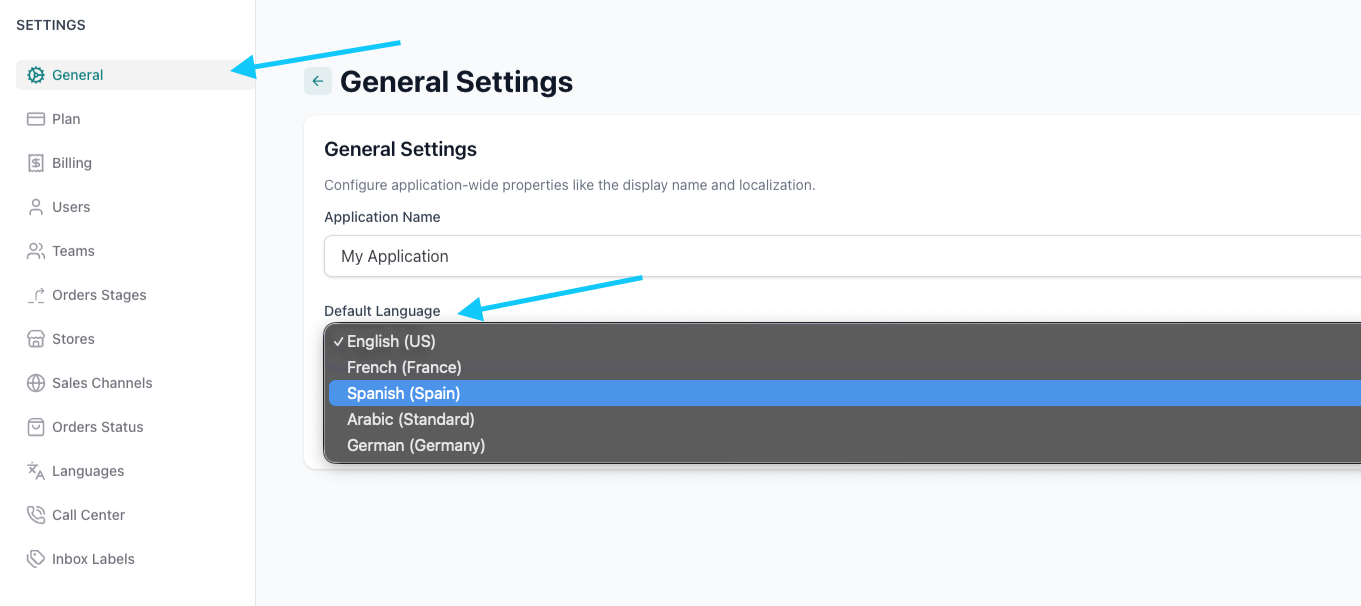The height and width of the screenshot is (606, 1361).
Task: Click the Application Name text field
Action: point(840,256)
